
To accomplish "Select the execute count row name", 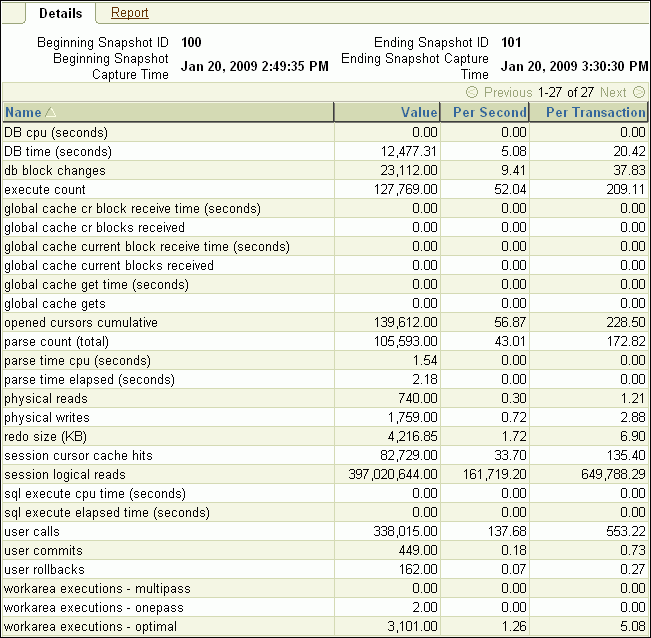I will tap(45, 189).
